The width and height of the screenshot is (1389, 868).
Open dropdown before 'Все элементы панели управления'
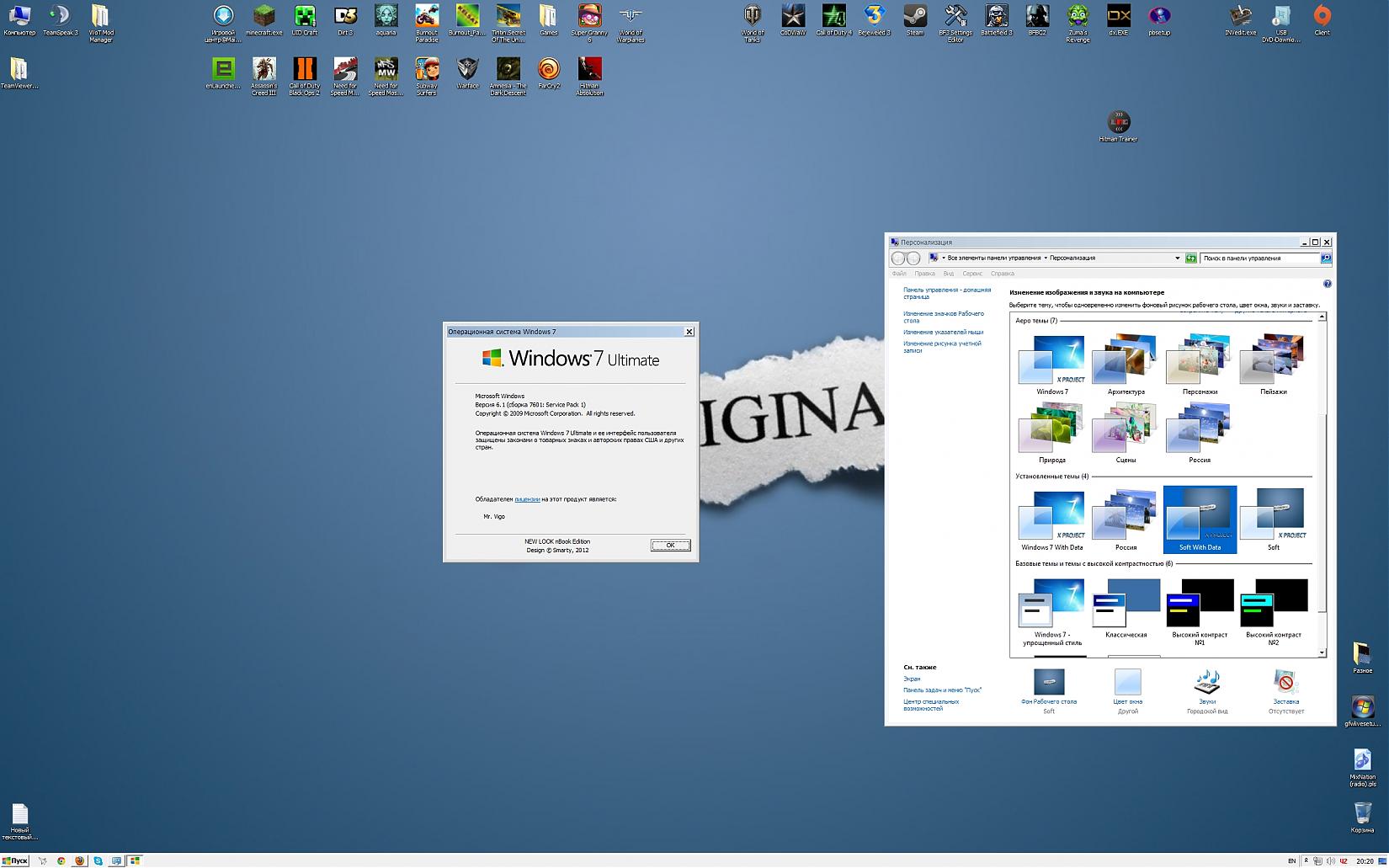pos(944,258)
